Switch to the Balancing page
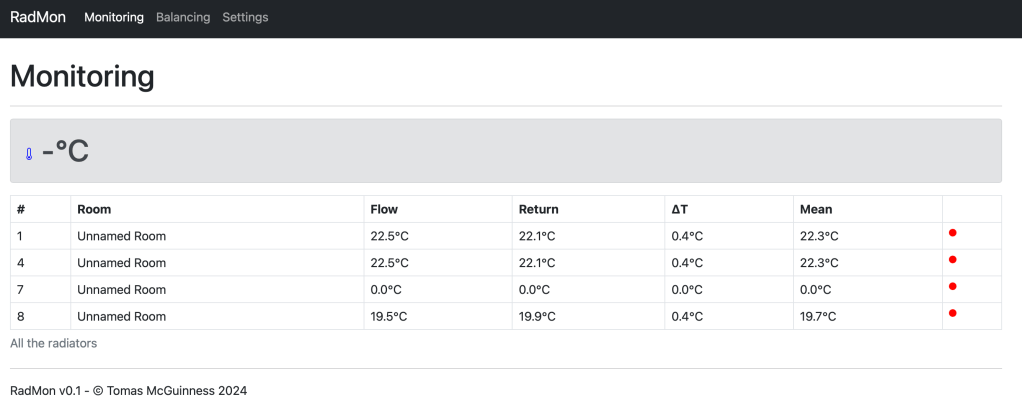The image size is (1022, 411). pos(183,17)
